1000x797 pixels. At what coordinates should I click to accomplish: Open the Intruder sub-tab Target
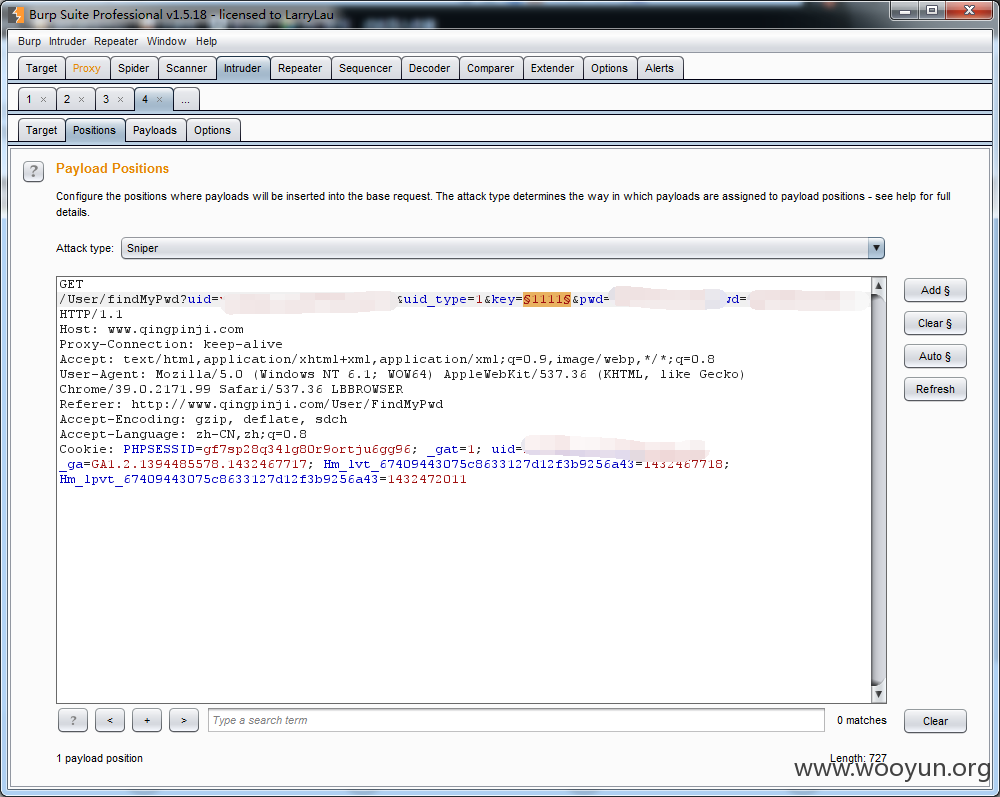point(41,130)
